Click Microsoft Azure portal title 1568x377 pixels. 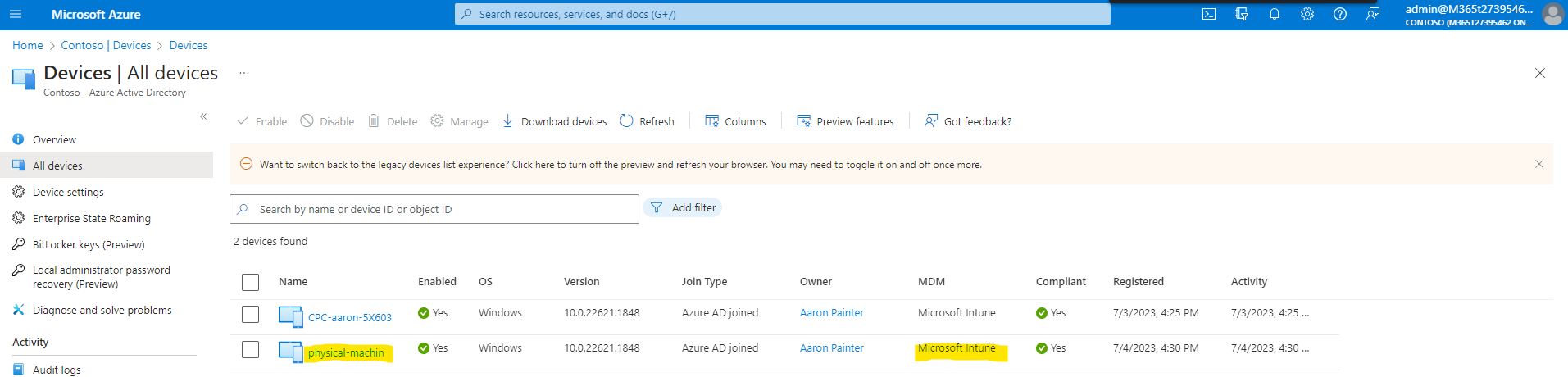(x=96, y=14)
